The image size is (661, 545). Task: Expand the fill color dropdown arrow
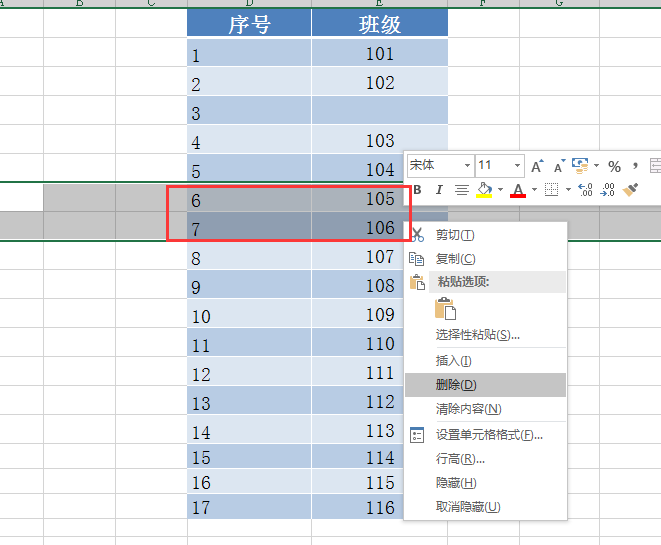(x=500, y=190)
